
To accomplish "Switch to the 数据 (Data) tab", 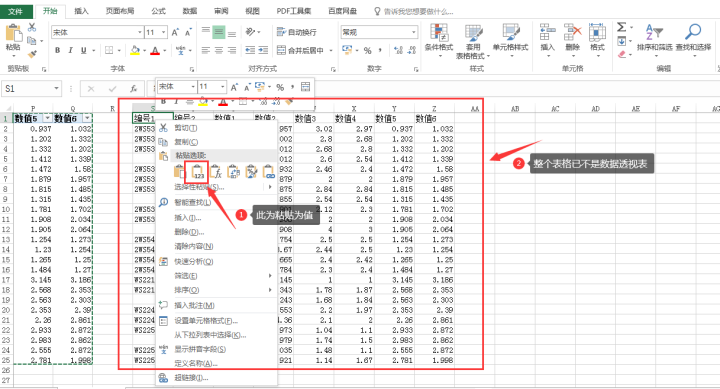I will click(190, 11).
